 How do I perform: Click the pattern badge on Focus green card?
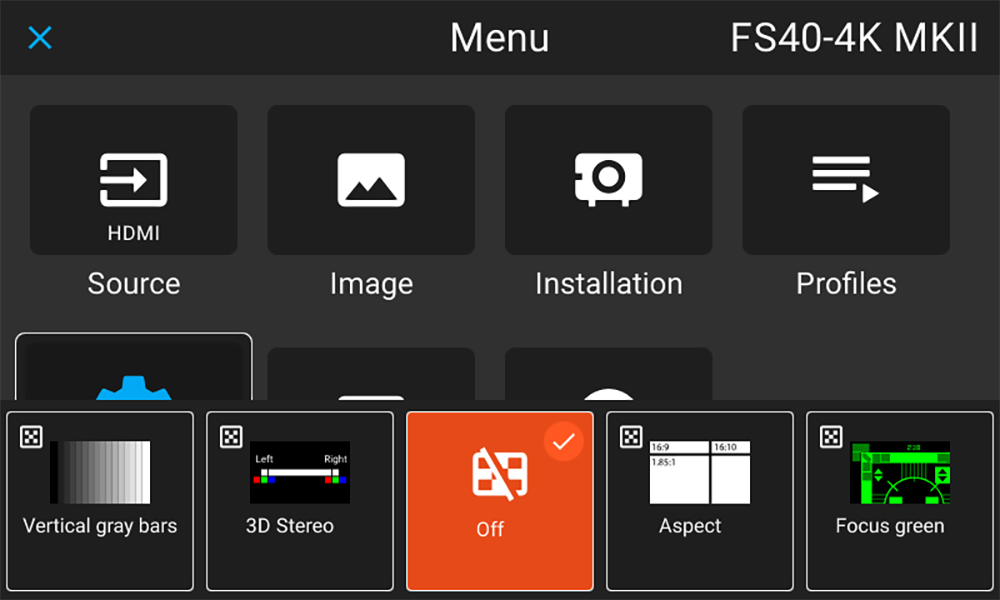point(830,437)
